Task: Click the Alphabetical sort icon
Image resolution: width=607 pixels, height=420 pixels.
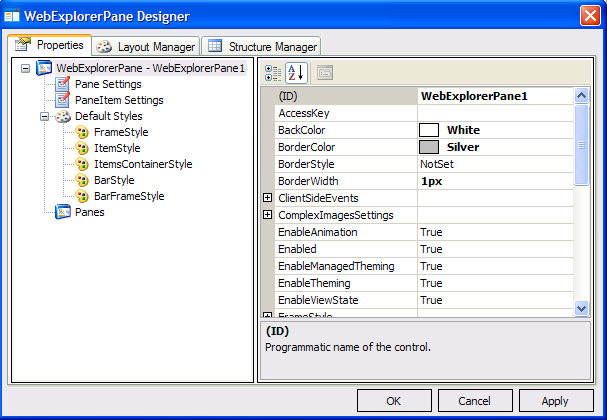Action: coord(297,72)
